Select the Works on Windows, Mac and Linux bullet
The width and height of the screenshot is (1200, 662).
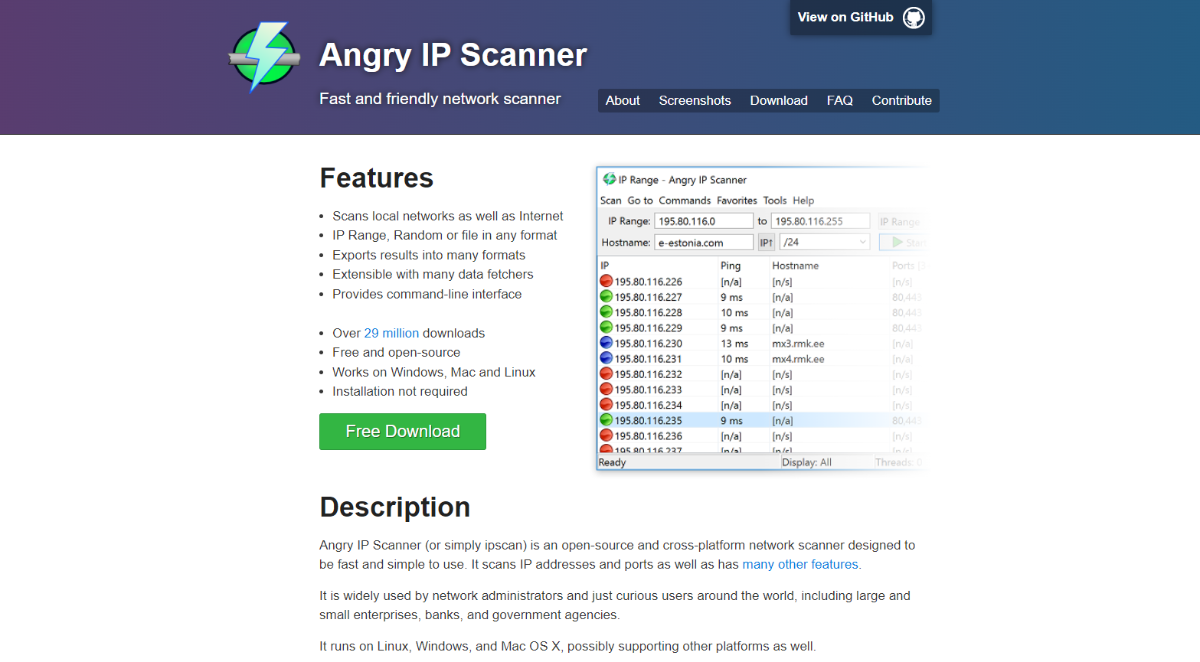point(434,372)
